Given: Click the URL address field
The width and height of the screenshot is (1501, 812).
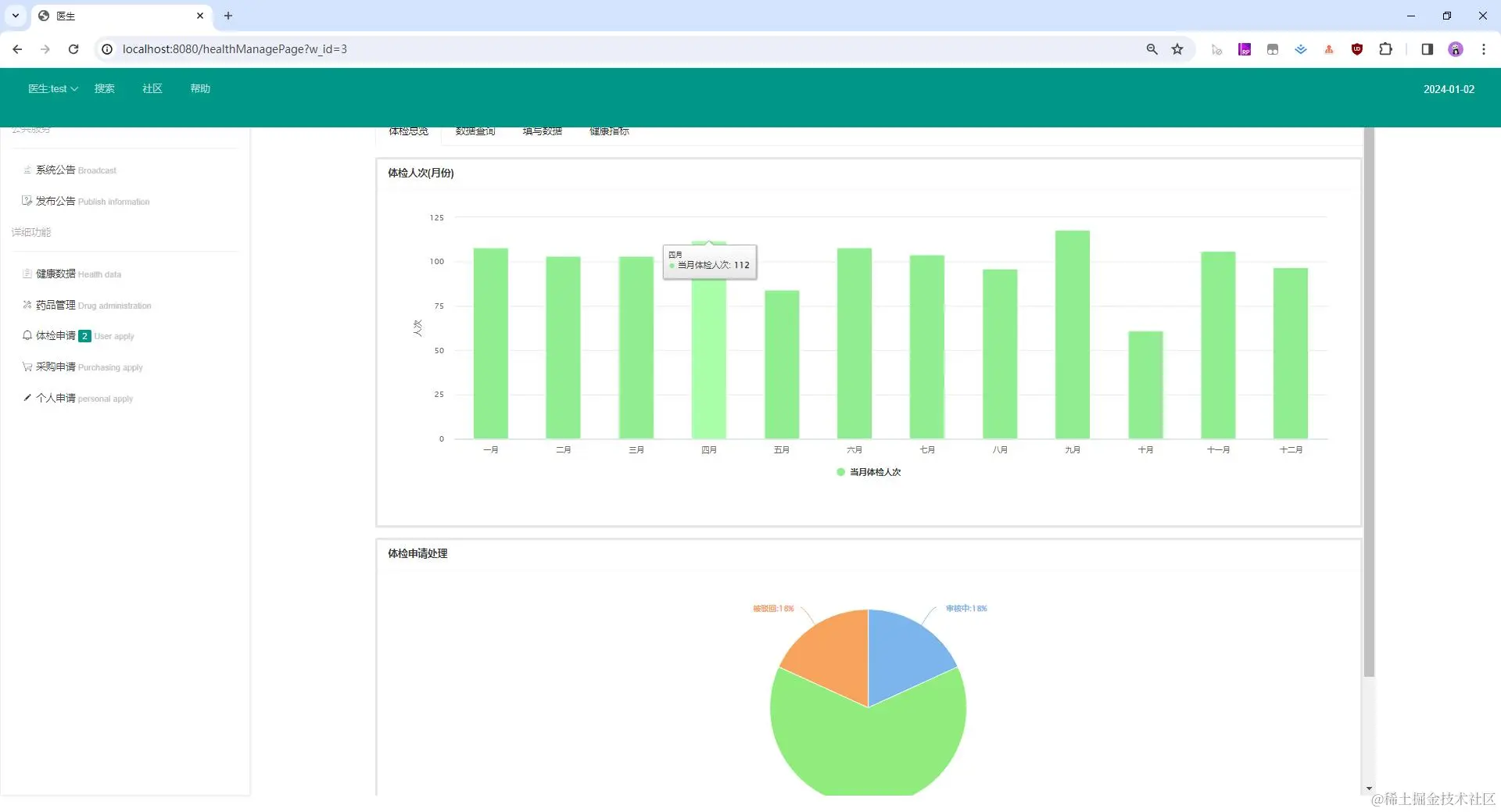Looking at the screenshot, I should [x=625, y=49].
